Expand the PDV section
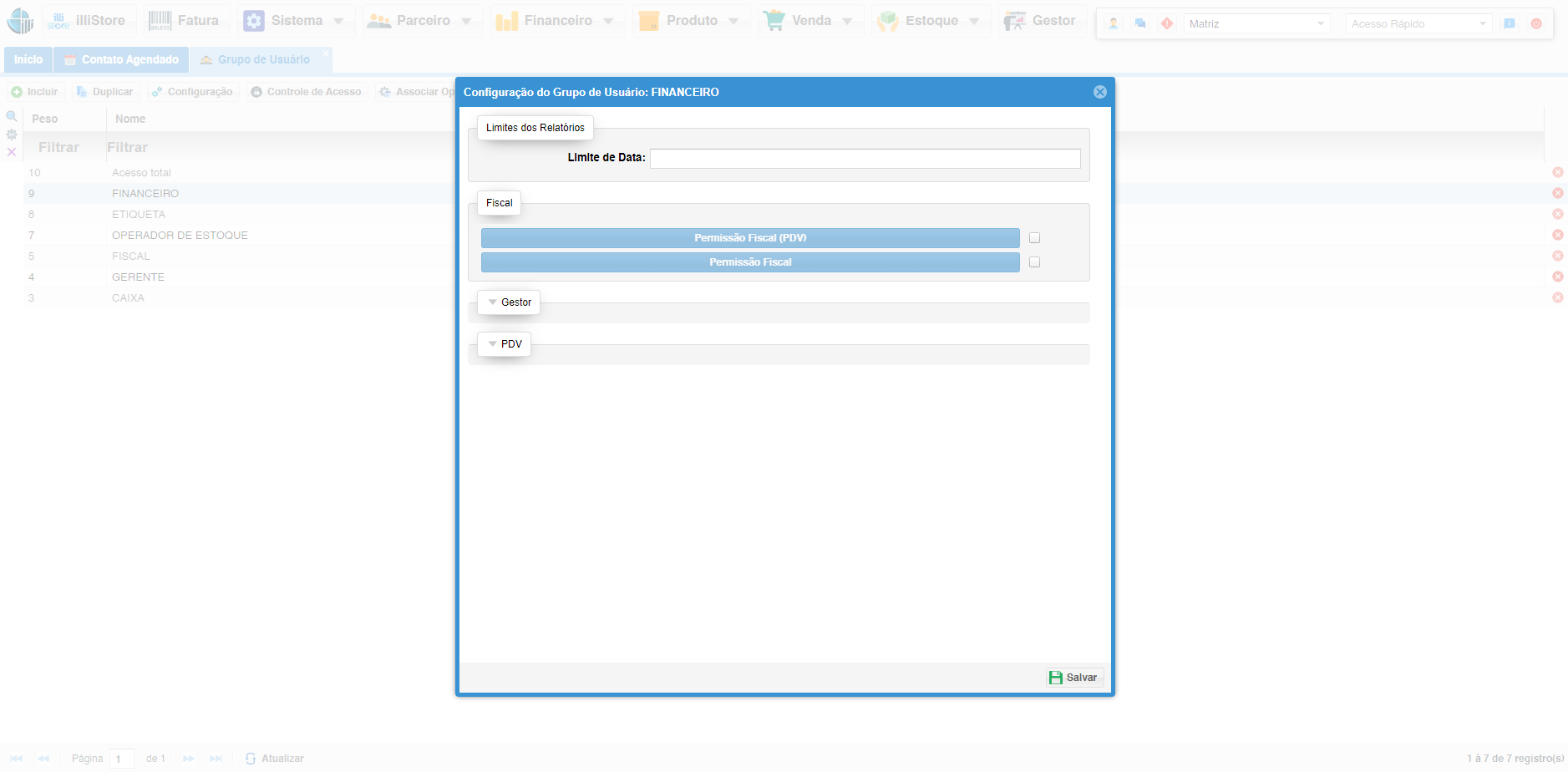Screen dimensions: 1568x772 pos(505,344)
